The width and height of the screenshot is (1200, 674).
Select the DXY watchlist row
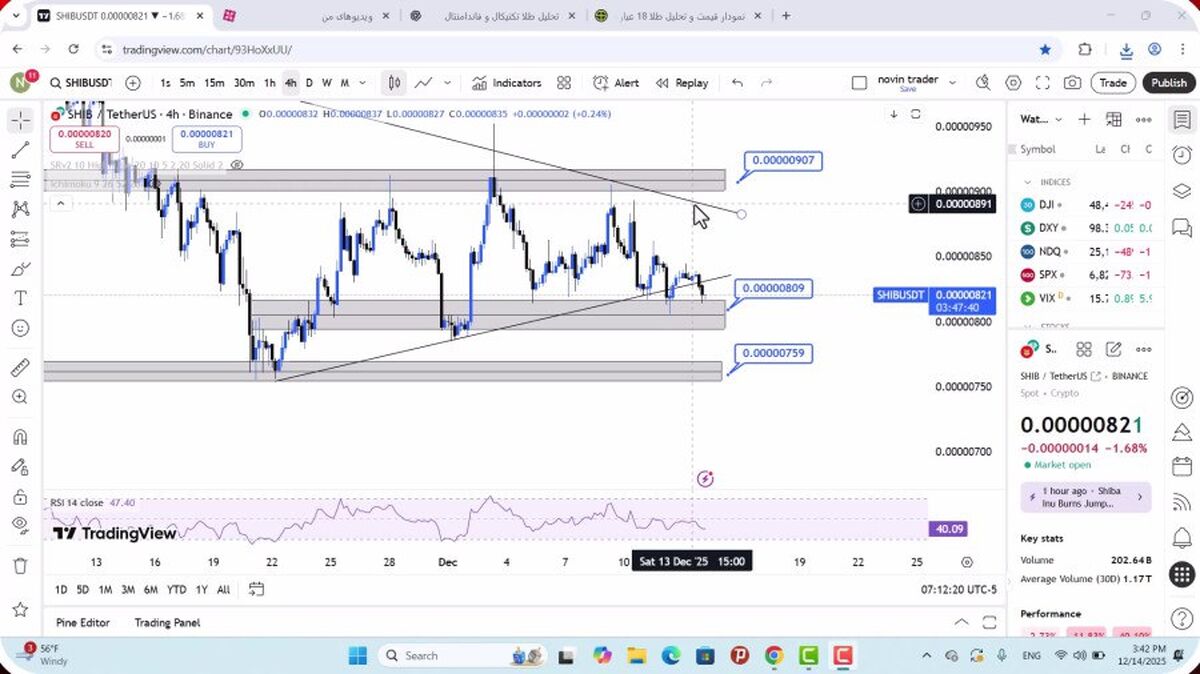[1087, 227]
